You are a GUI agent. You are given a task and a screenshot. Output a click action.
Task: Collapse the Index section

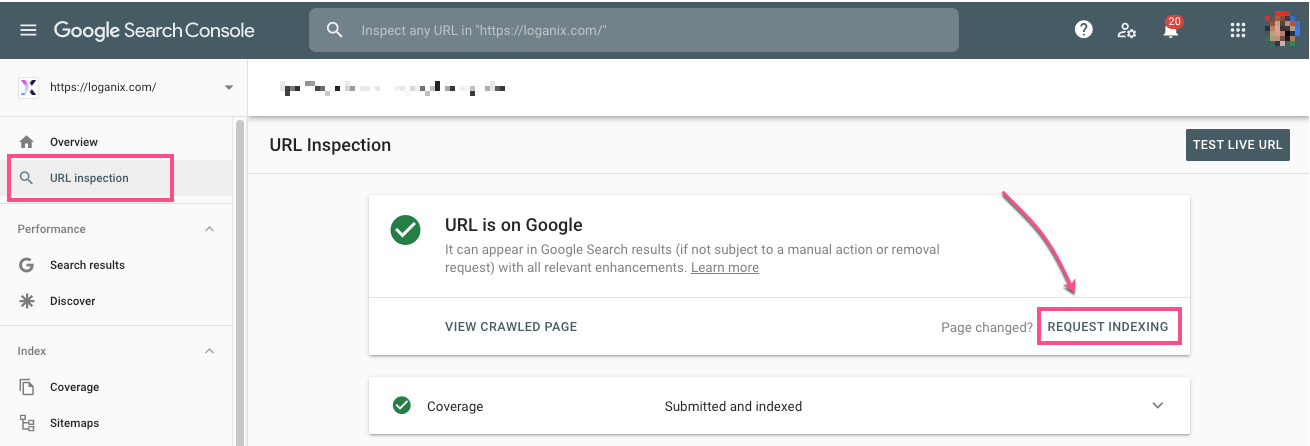coord(209,351)
